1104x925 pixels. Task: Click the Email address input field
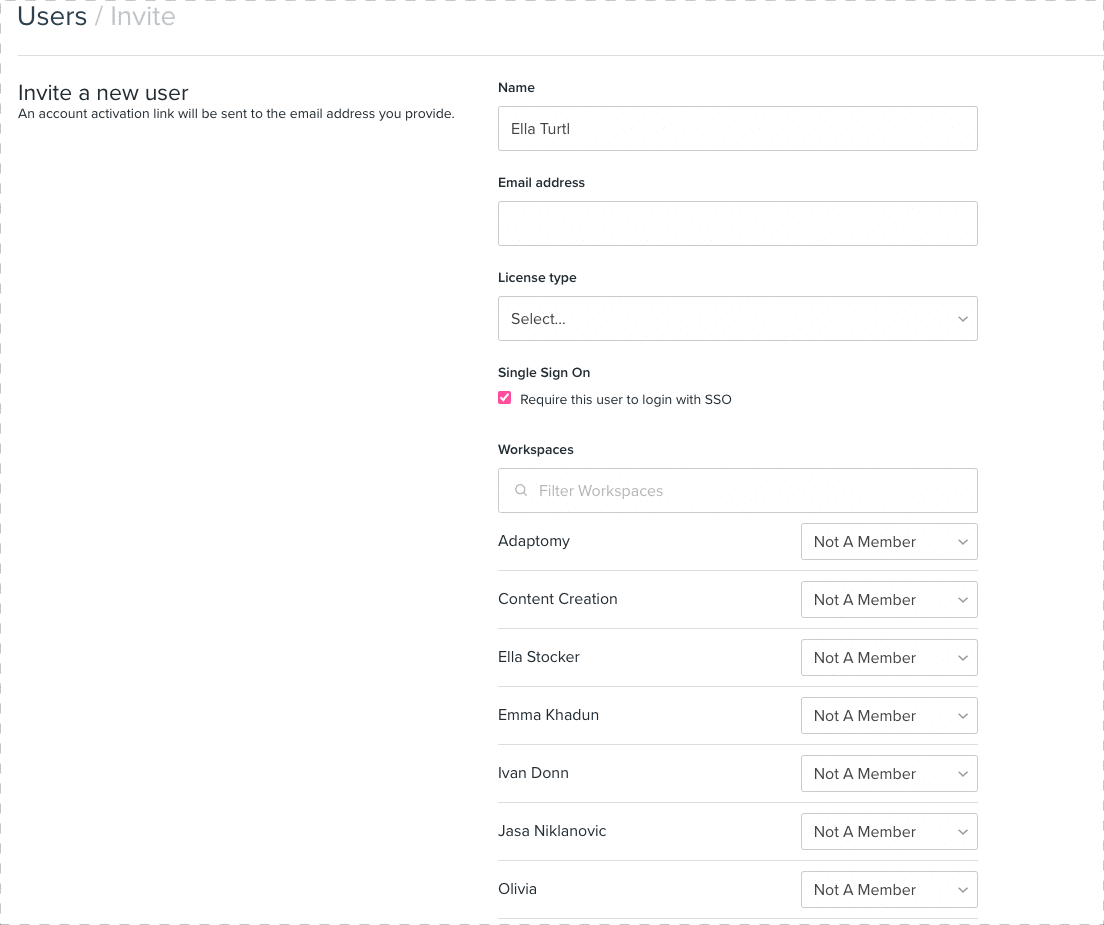pos(737,223)
